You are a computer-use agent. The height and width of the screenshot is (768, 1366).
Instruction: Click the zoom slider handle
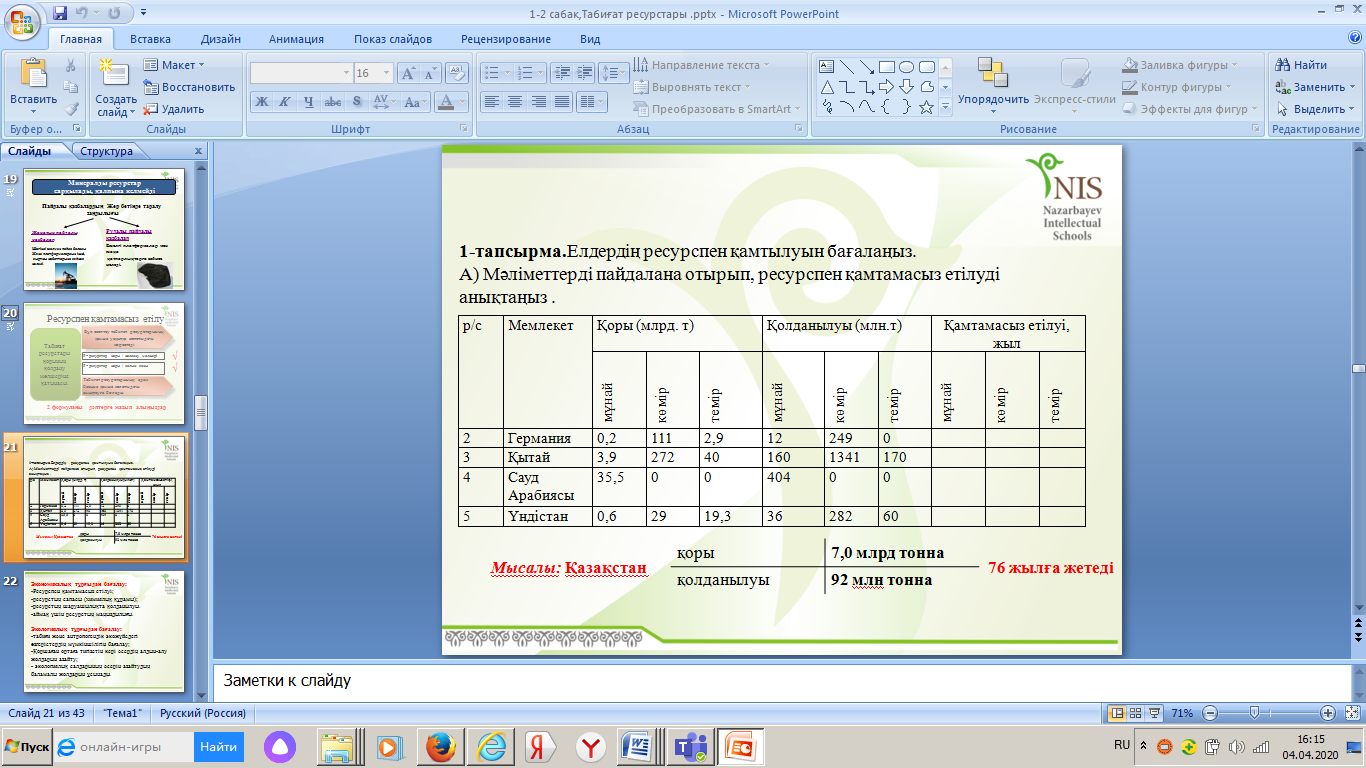pos(1253,713)
